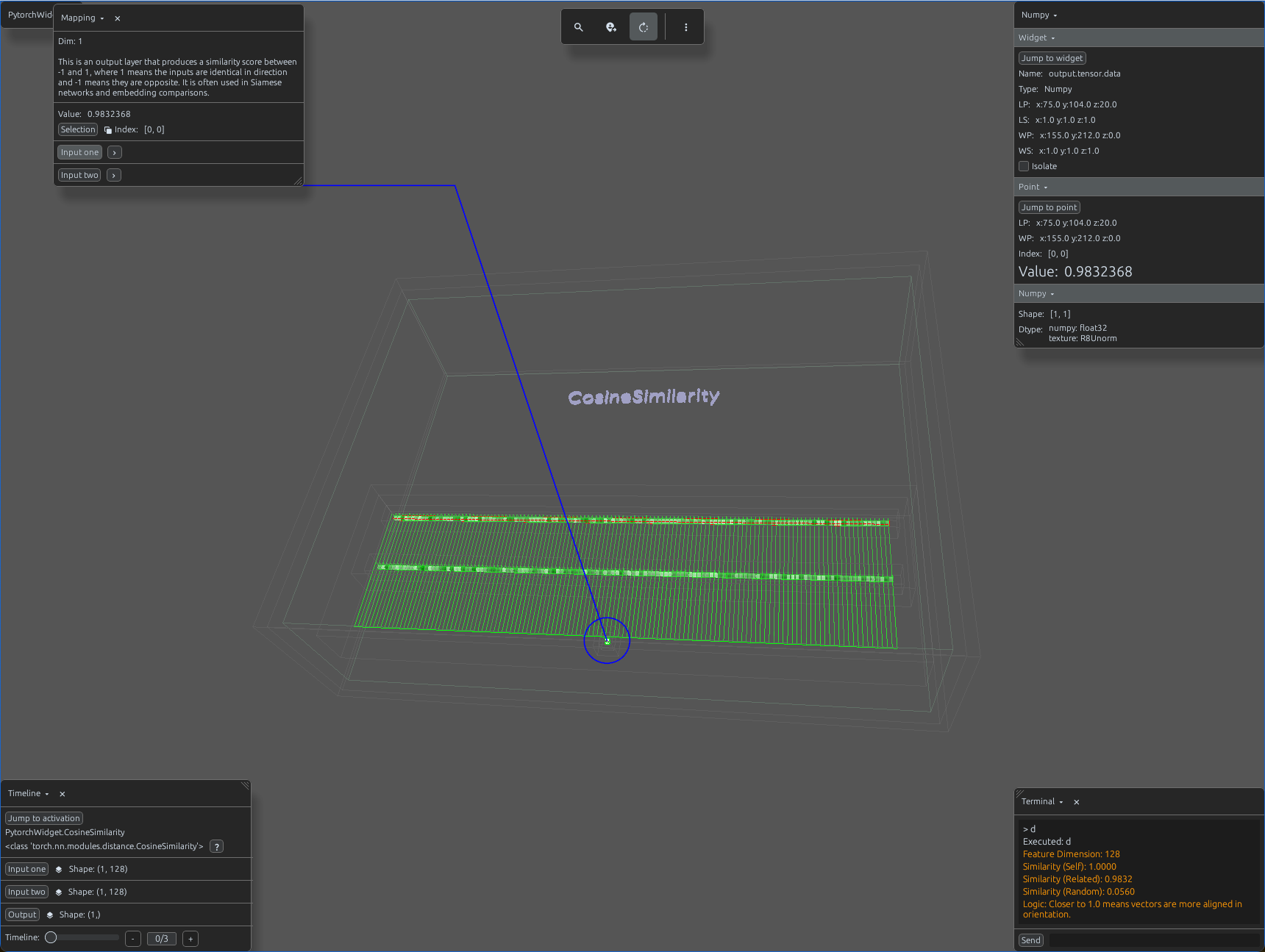
Task: Click the location pin with arrow icon
Action: (611, 27)
